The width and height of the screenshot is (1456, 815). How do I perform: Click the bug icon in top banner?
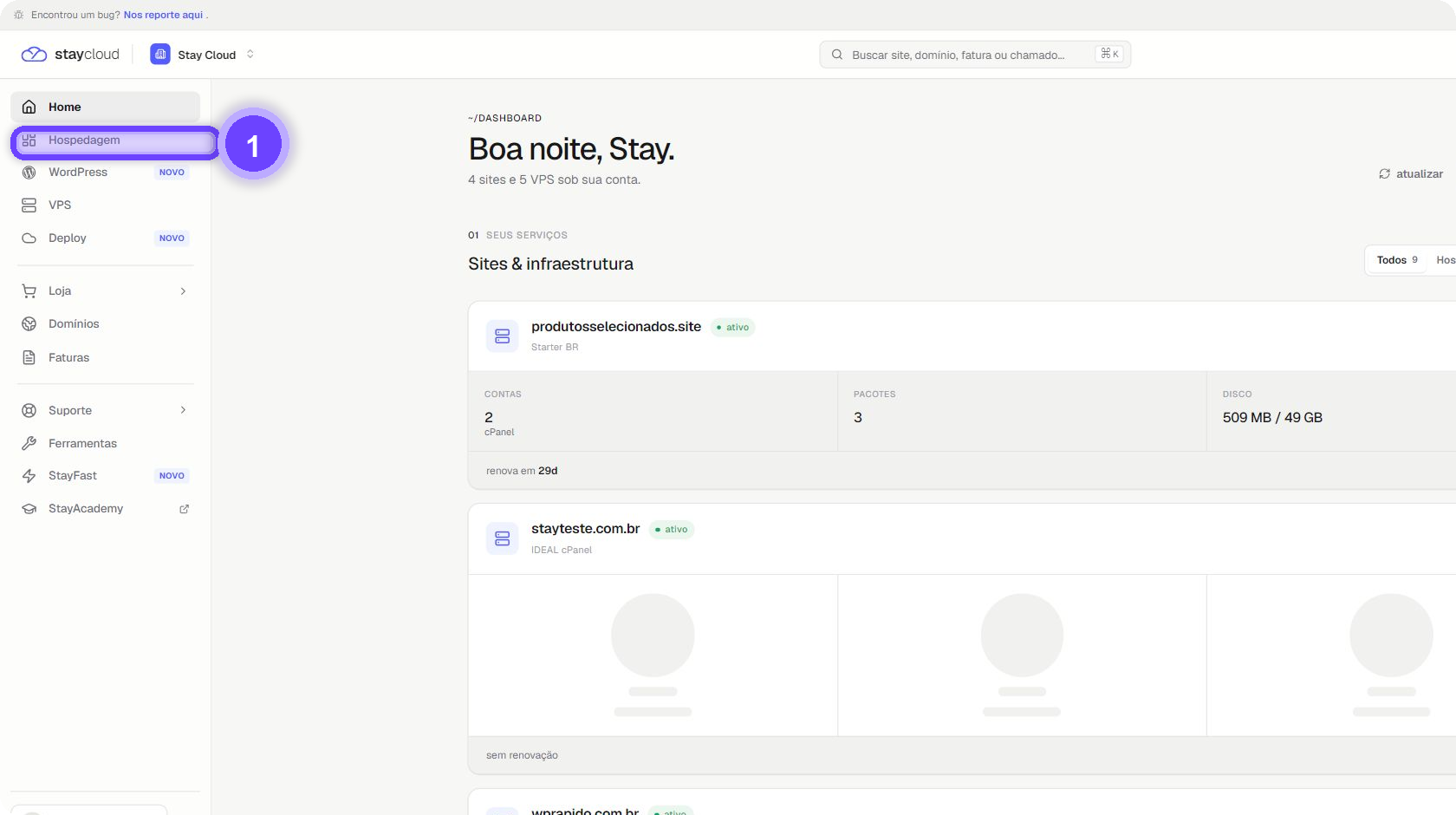coord(19,15)
